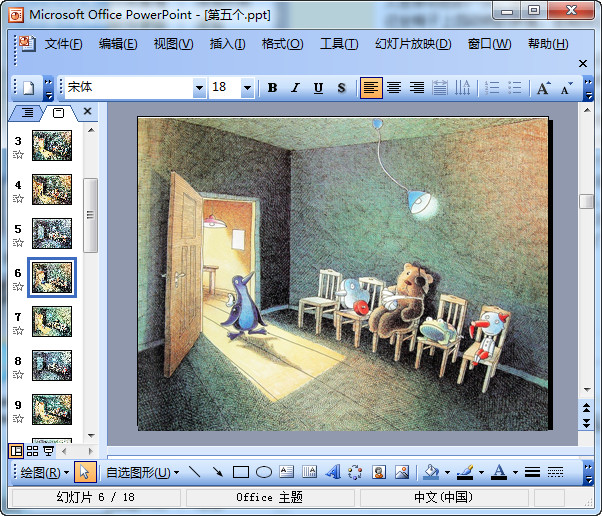Screen dimensions: 602x516
Task: Select slide 4 thumbnail
Action: [x=52, y=189]
